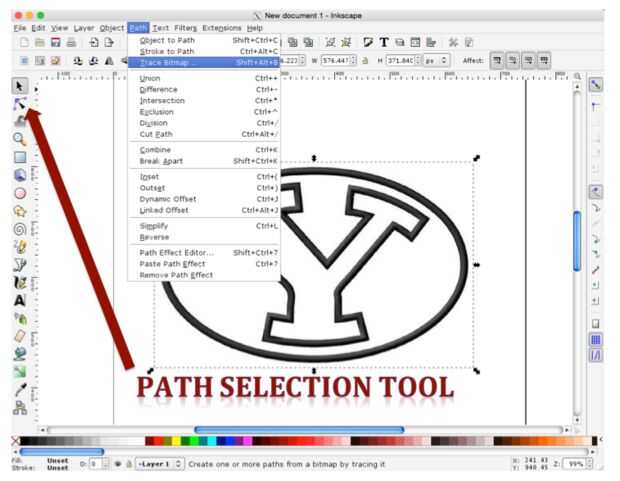620x481 pixels.
Task: Select the Star polygon tool
Action: (x=20, y=211)
